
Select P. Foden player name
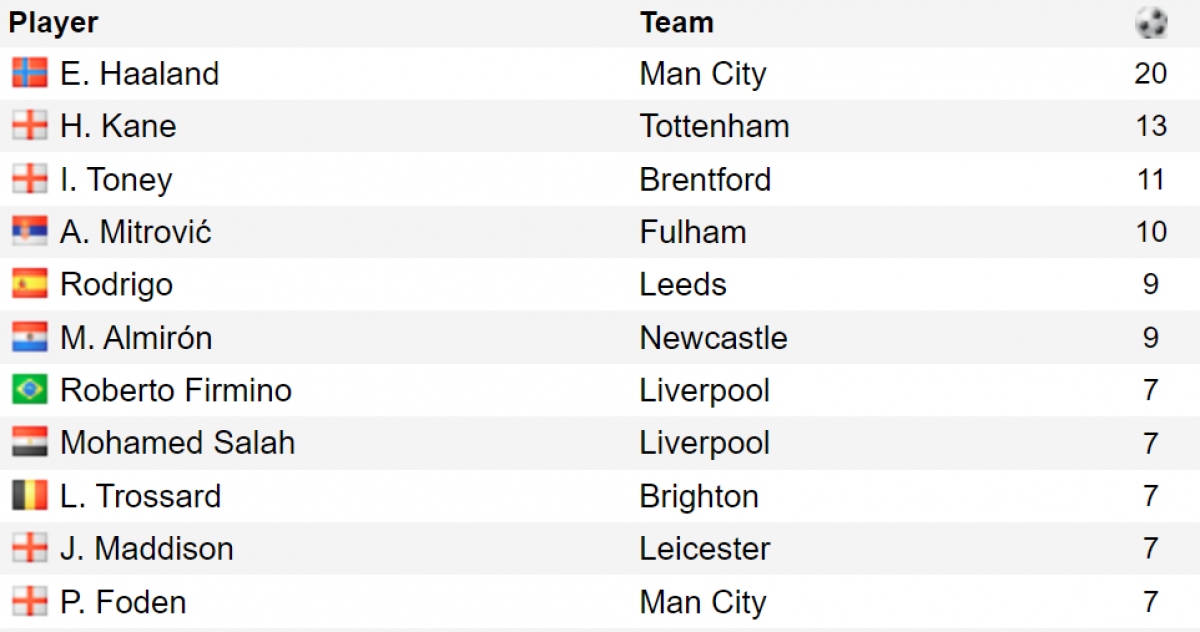pos(123,602)
